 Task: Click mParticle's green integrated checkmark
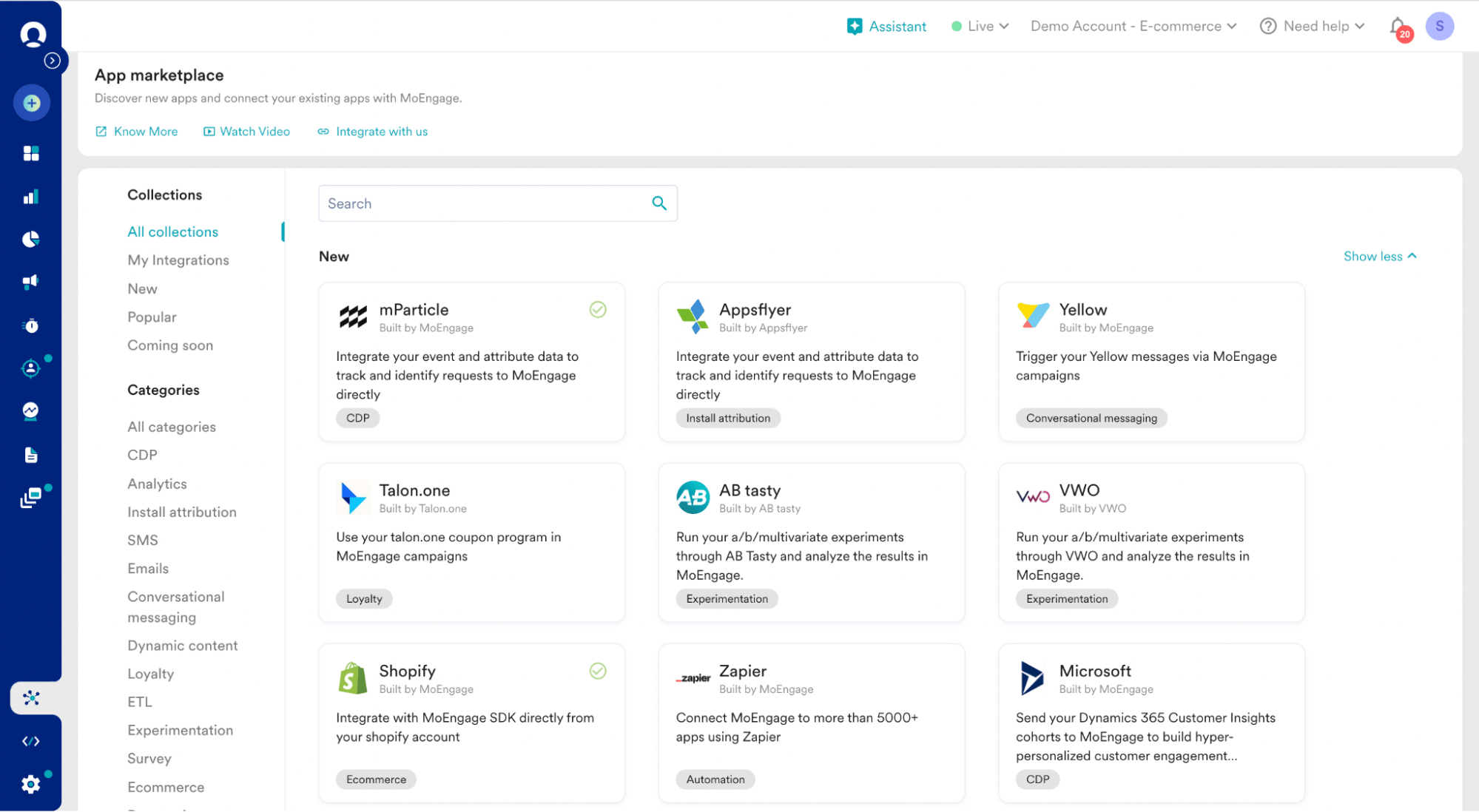click(598, 310)
